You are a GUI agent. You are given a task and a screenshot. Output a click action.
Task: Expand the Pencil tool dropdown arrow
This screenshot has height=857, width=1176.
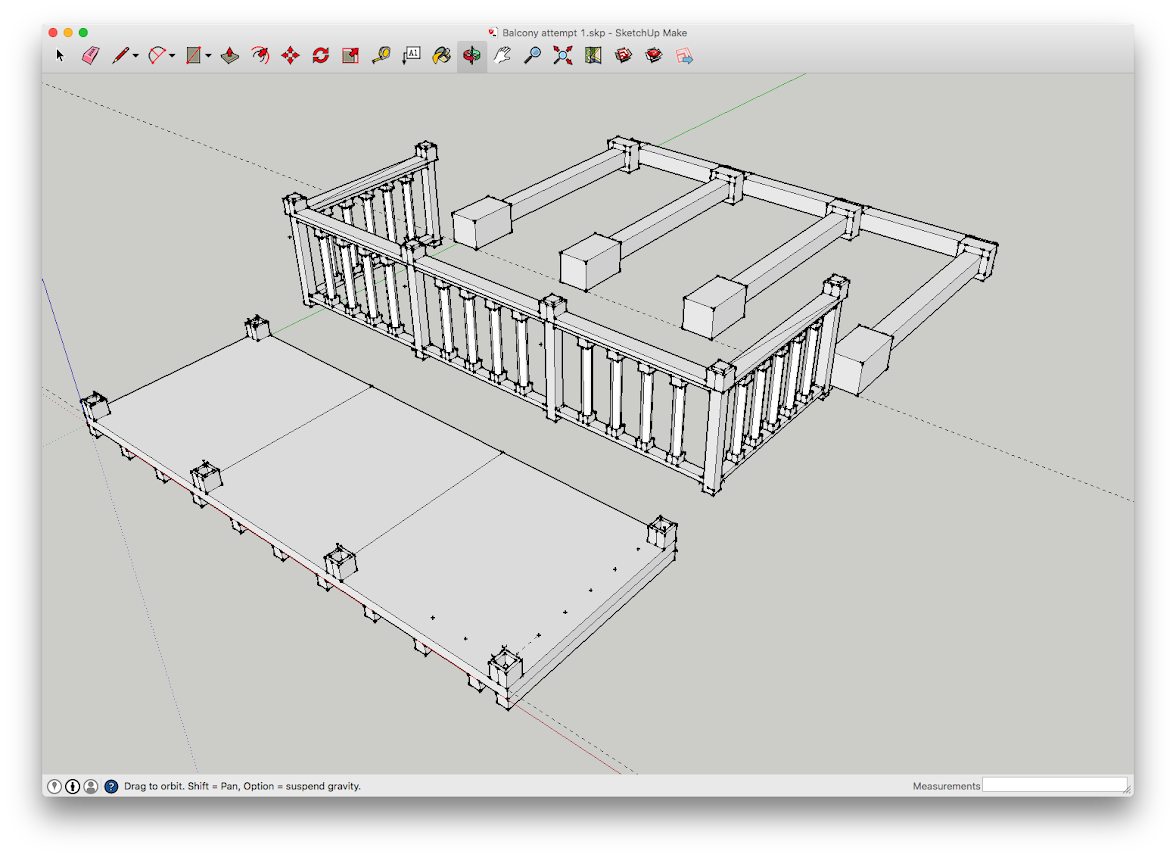136,57
